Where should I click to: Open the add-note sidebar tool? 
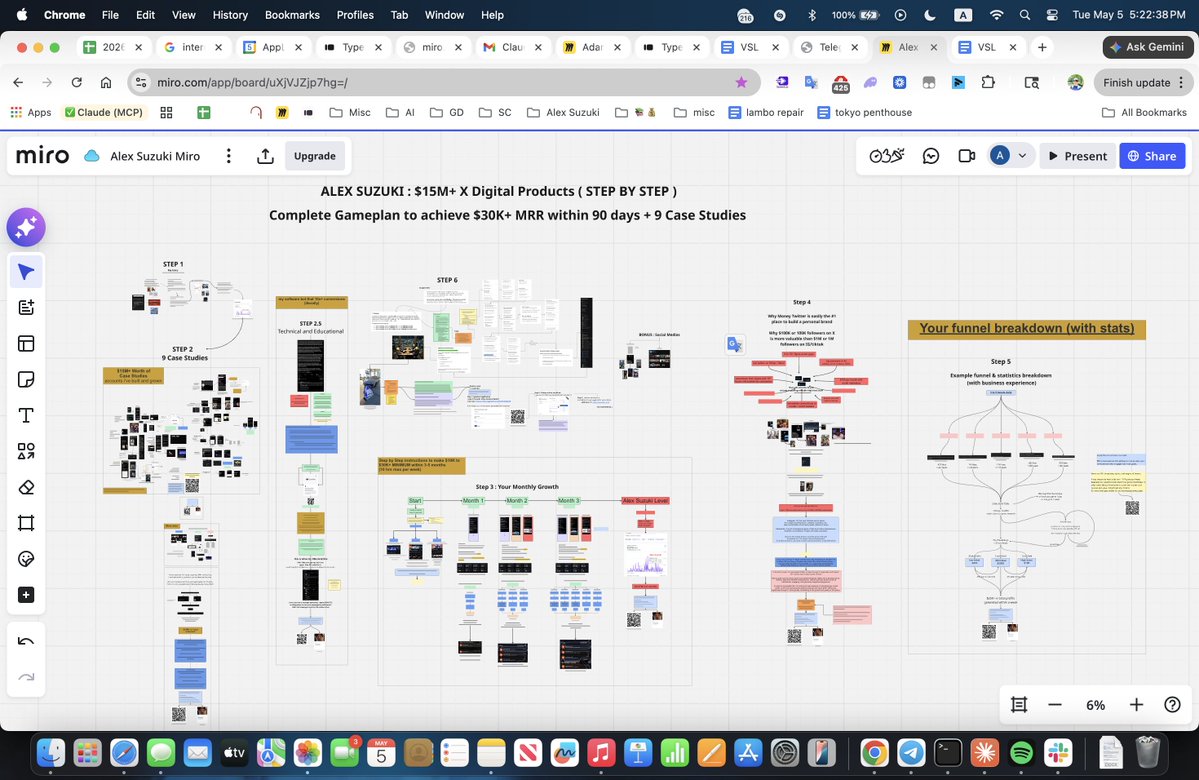(x=26, y=307)
